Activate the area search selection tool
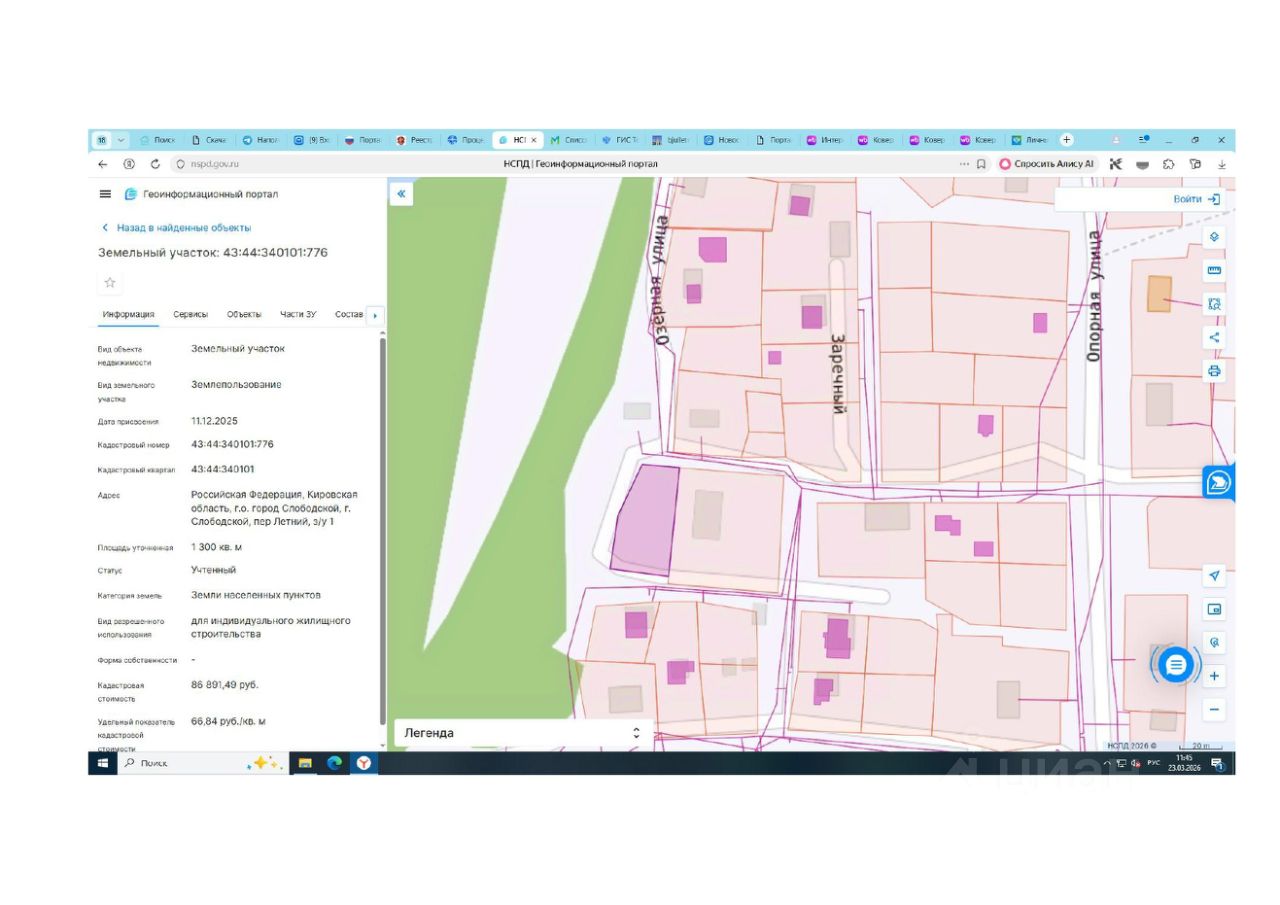 pyautogui.click(x=1215, y=303)
